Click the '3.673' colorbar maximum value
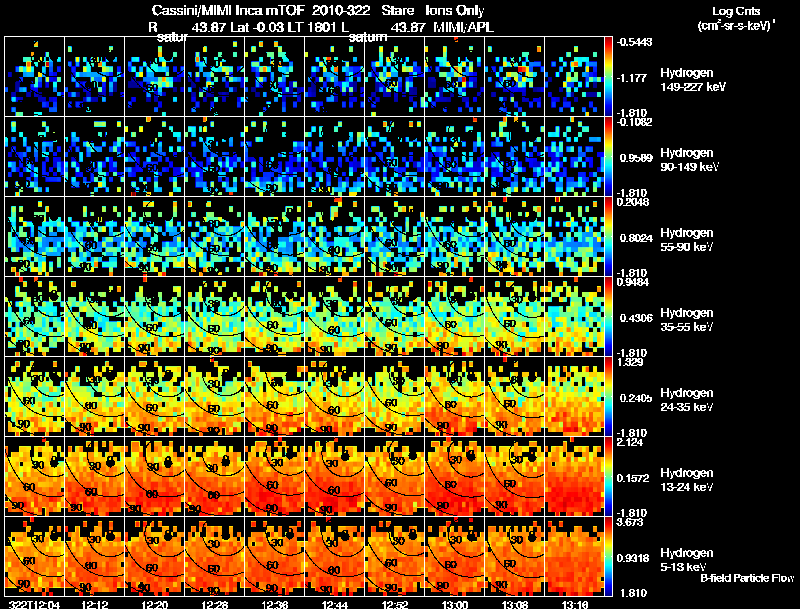The image size is (800, 609). pos(630,522)
